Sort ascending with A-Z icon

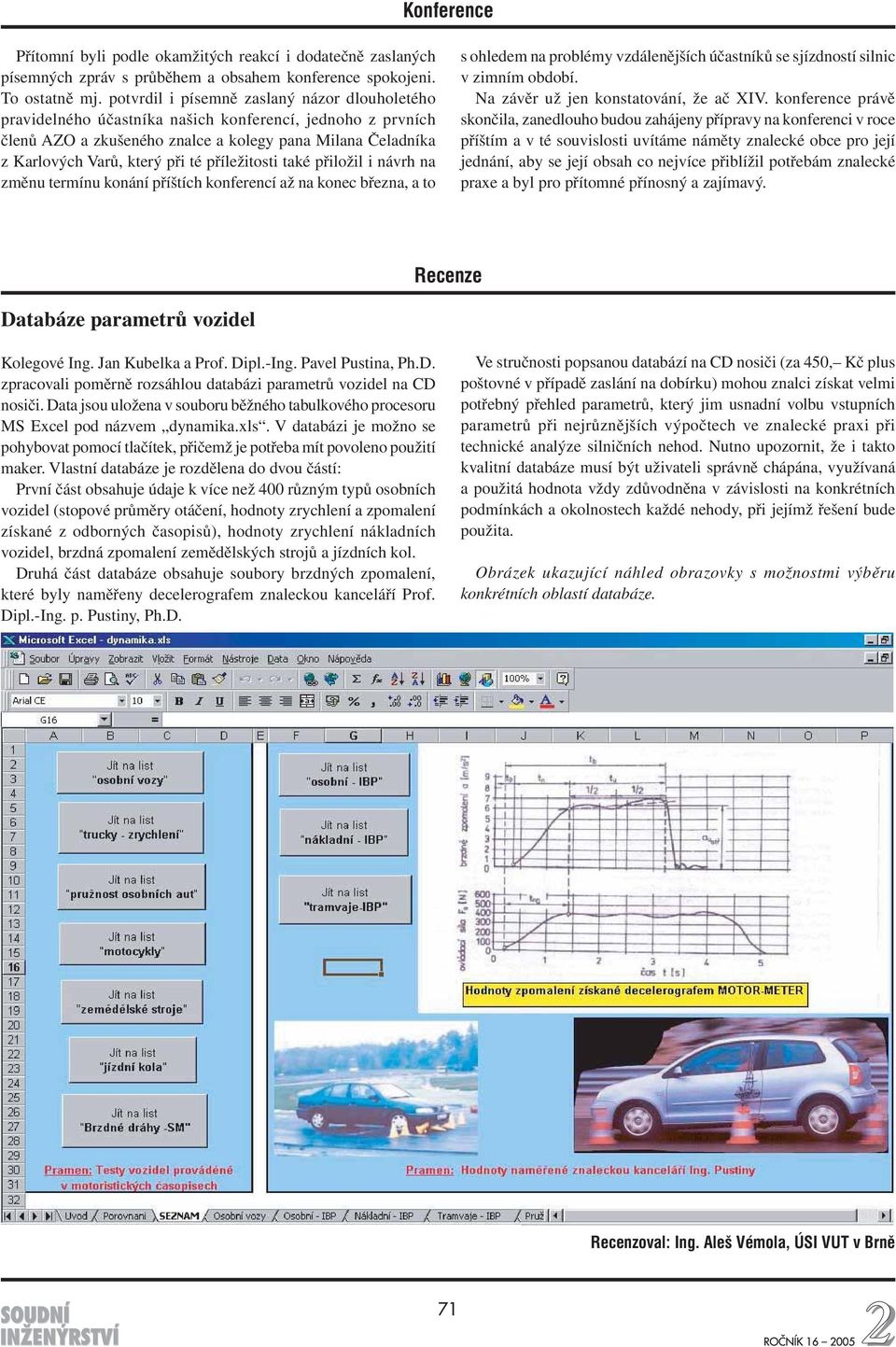[397, 679]
